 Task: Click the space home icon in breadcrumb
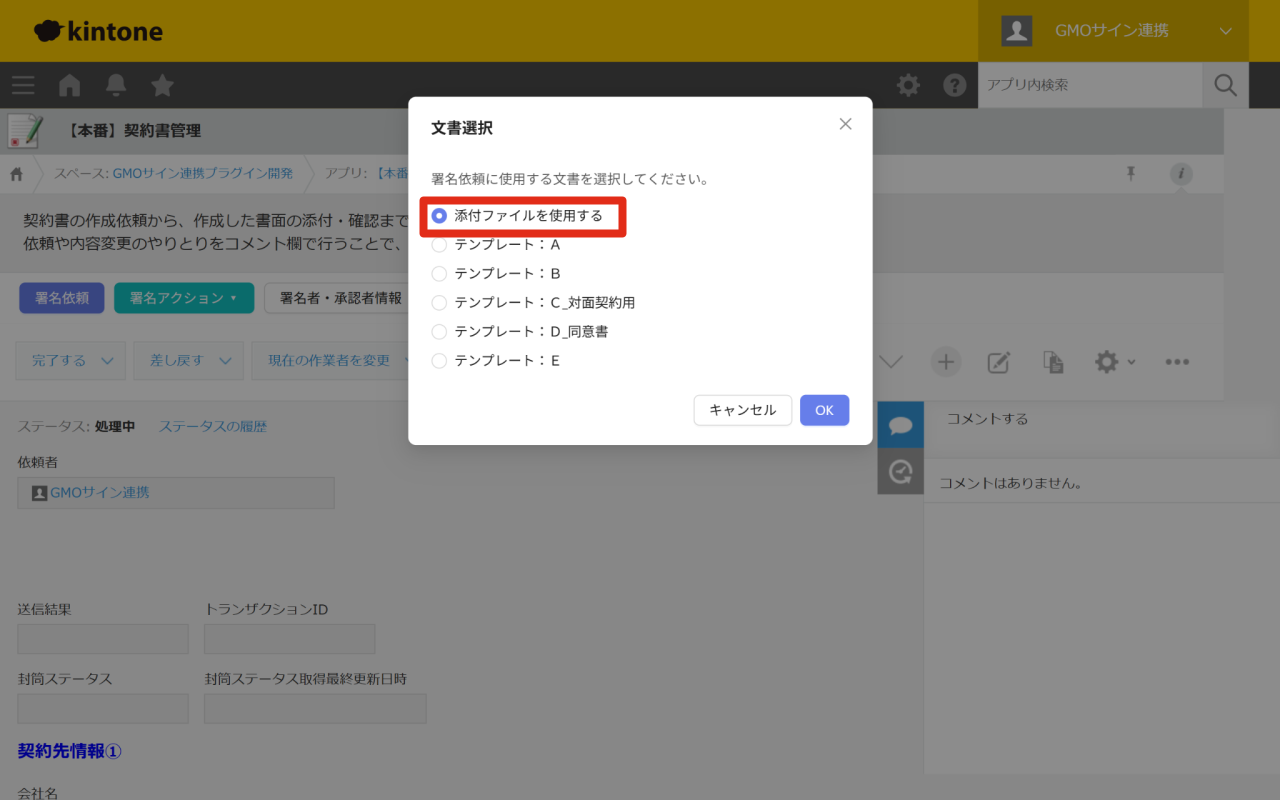[17, 173]
